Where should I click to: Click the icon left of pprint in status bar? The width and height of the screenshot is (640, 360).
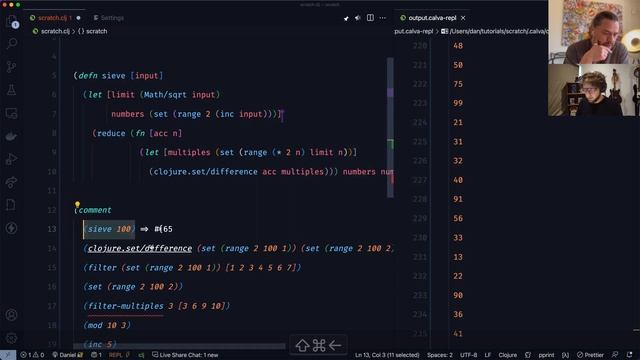point(528,355)
